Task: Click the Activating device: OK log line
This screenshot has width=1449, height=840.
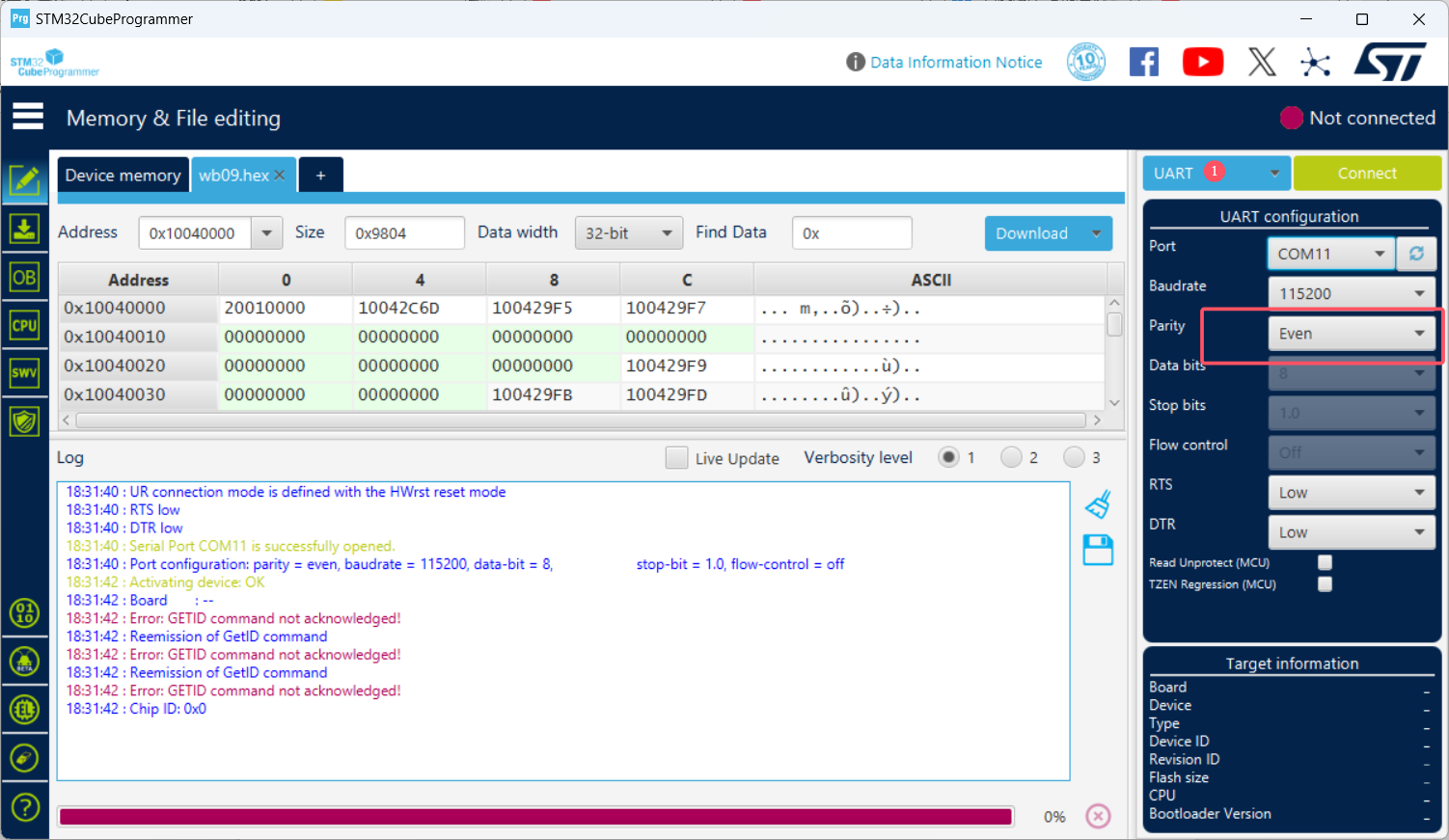Action: (x=165, y=583)
